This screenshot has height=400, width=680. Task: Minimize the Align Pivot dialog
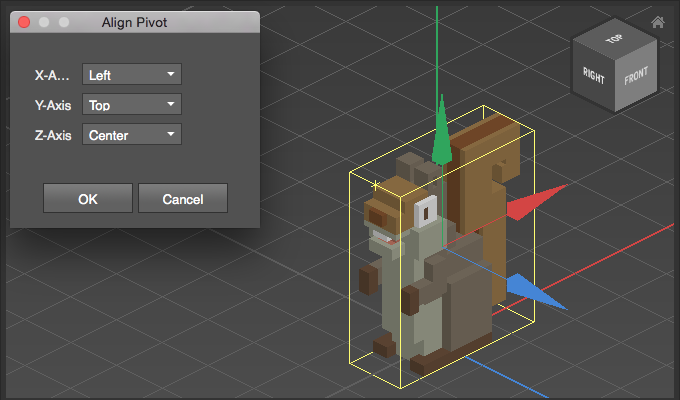(44, 22)
